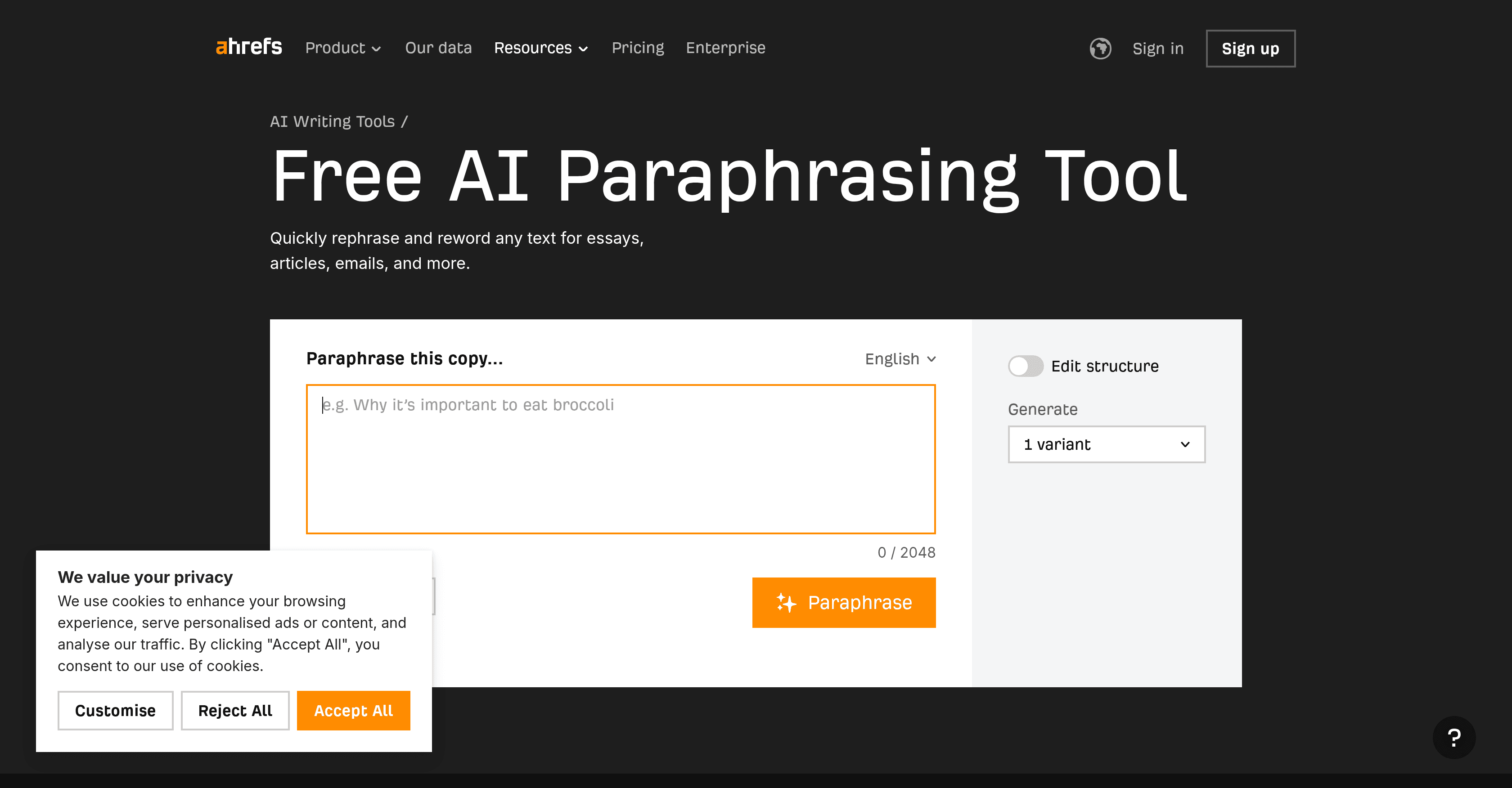Click the sparkles icon on the Paraphrase button
Image resolution: width=1512 pixels, height=788 pixels.
787,602
